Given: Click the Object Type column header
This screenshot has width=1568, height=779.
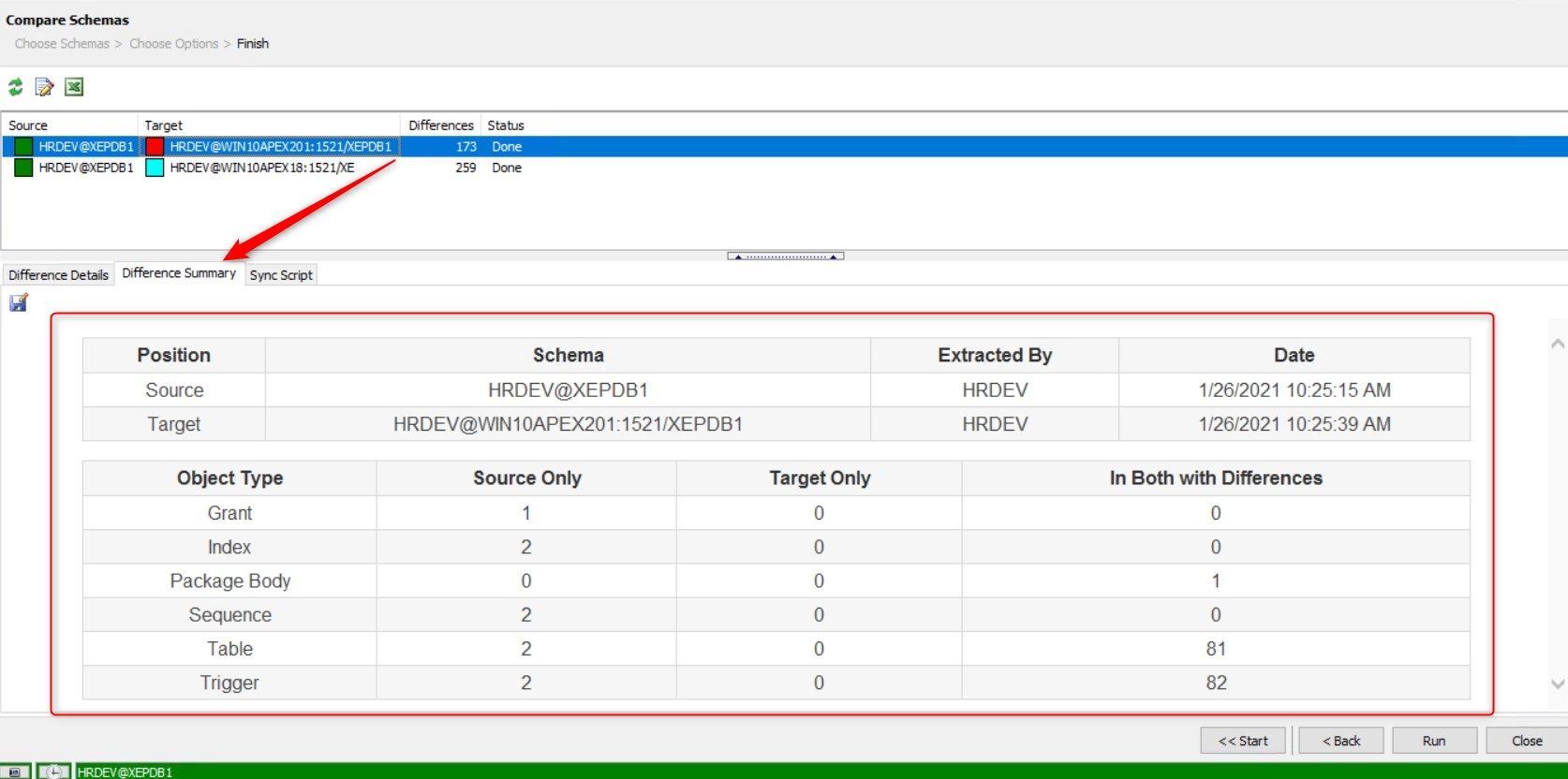Looking at the screenshot, I should click(x=229, y=478).
